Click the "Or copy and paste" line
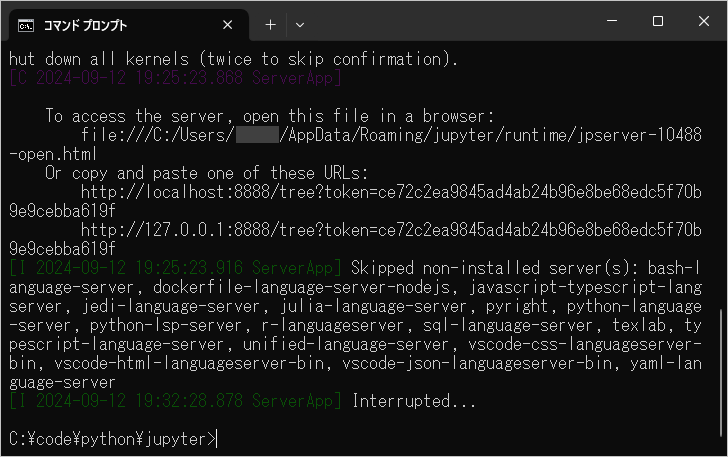Screen dimensions: 728x457 tap(206, 172)
